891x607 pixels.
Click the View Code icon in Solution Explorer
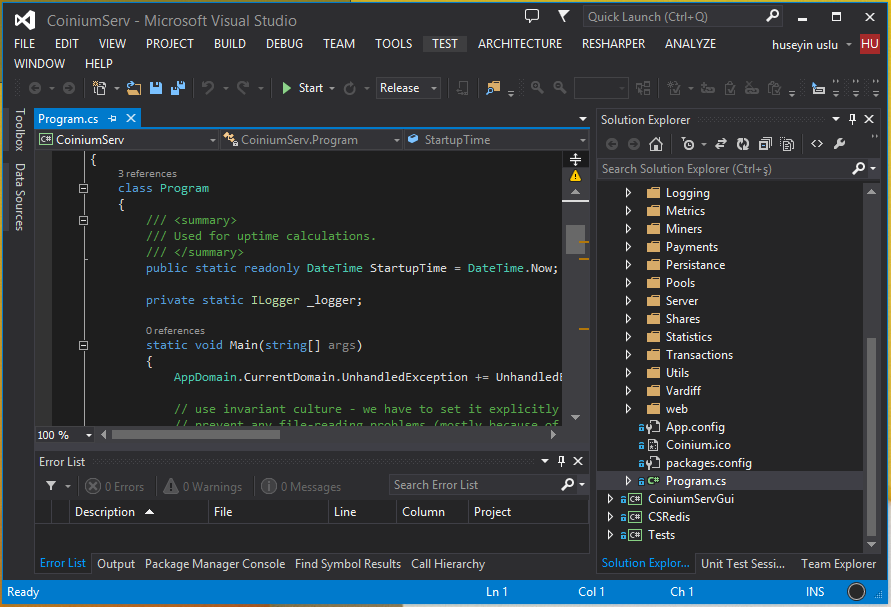[817, 144]
